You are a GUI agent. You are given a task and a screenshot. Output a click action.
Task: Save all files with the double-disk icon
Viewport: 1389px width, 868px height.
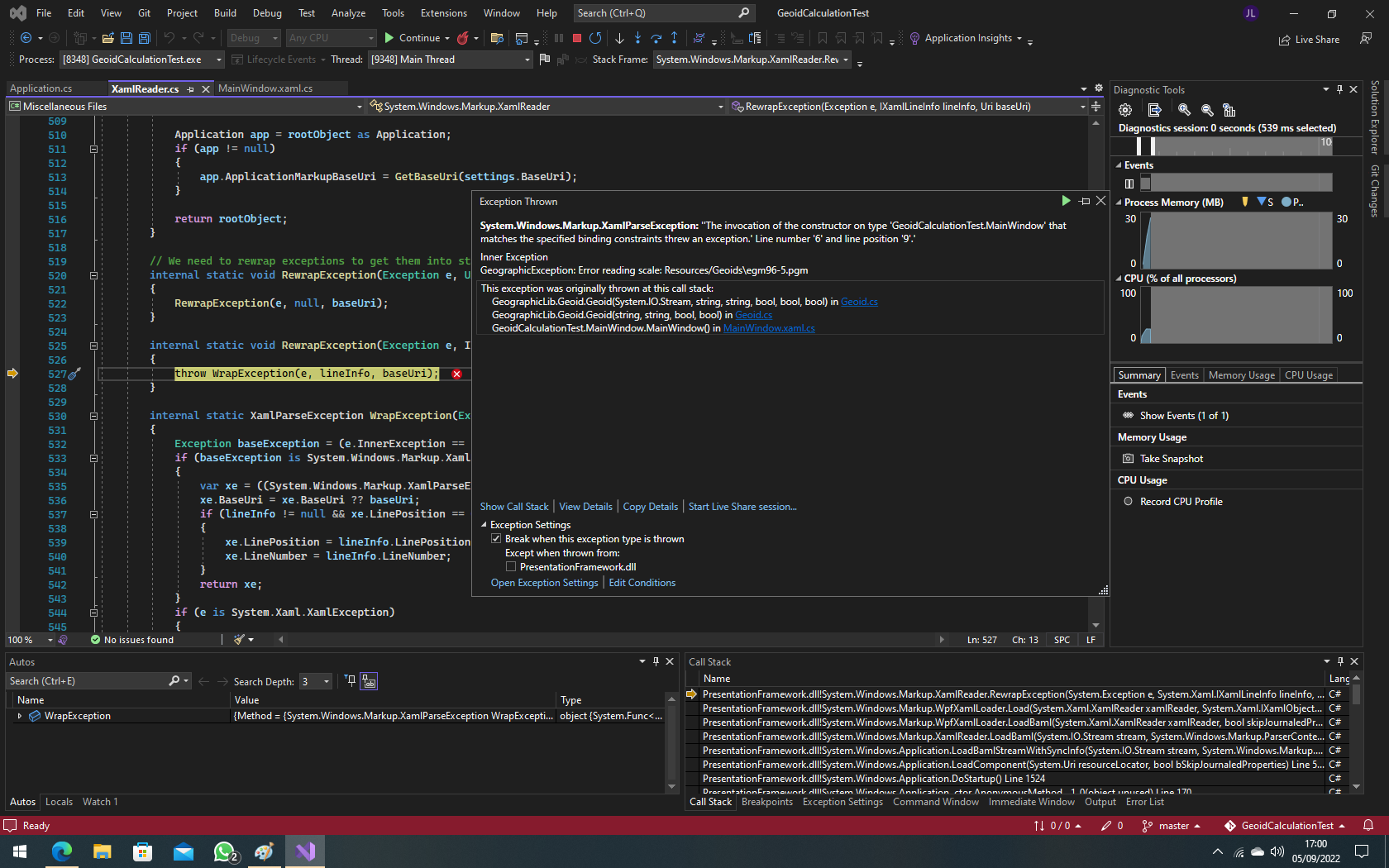pos(144,38)
